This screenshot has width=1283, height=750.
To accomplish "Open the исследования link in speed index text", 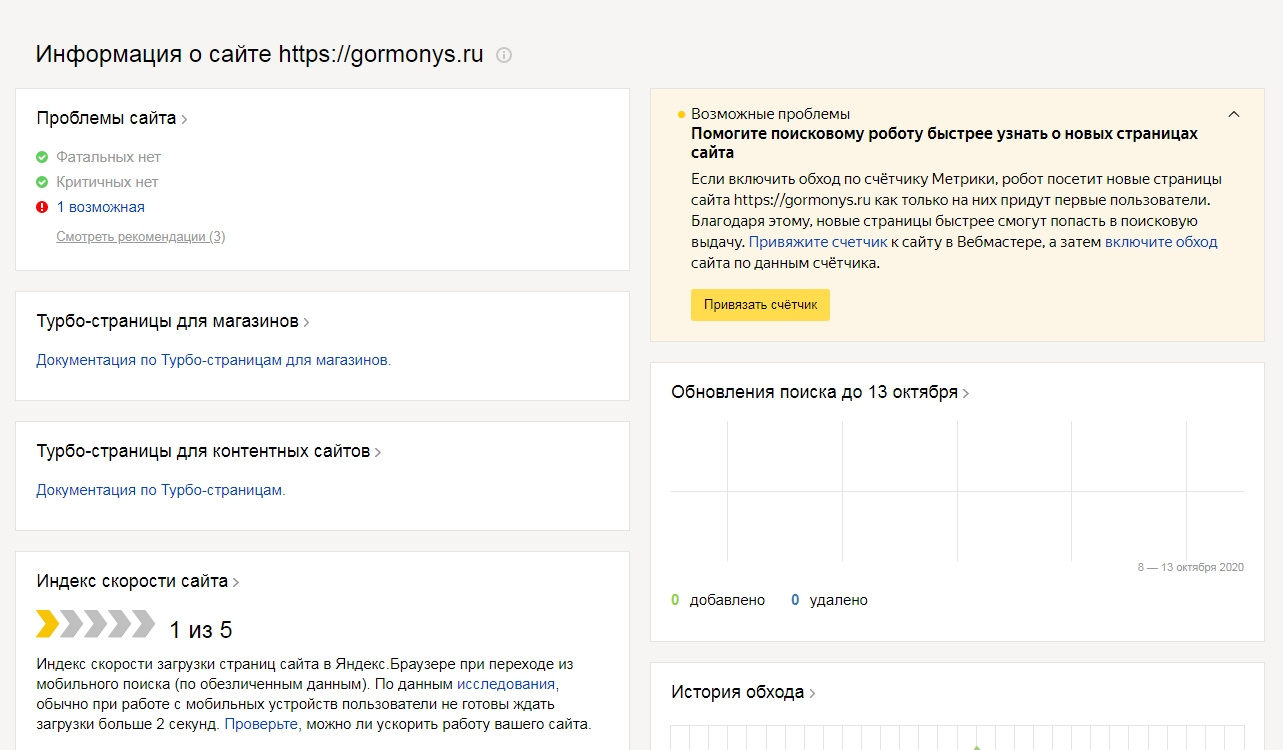I will (x=506, y=684).
